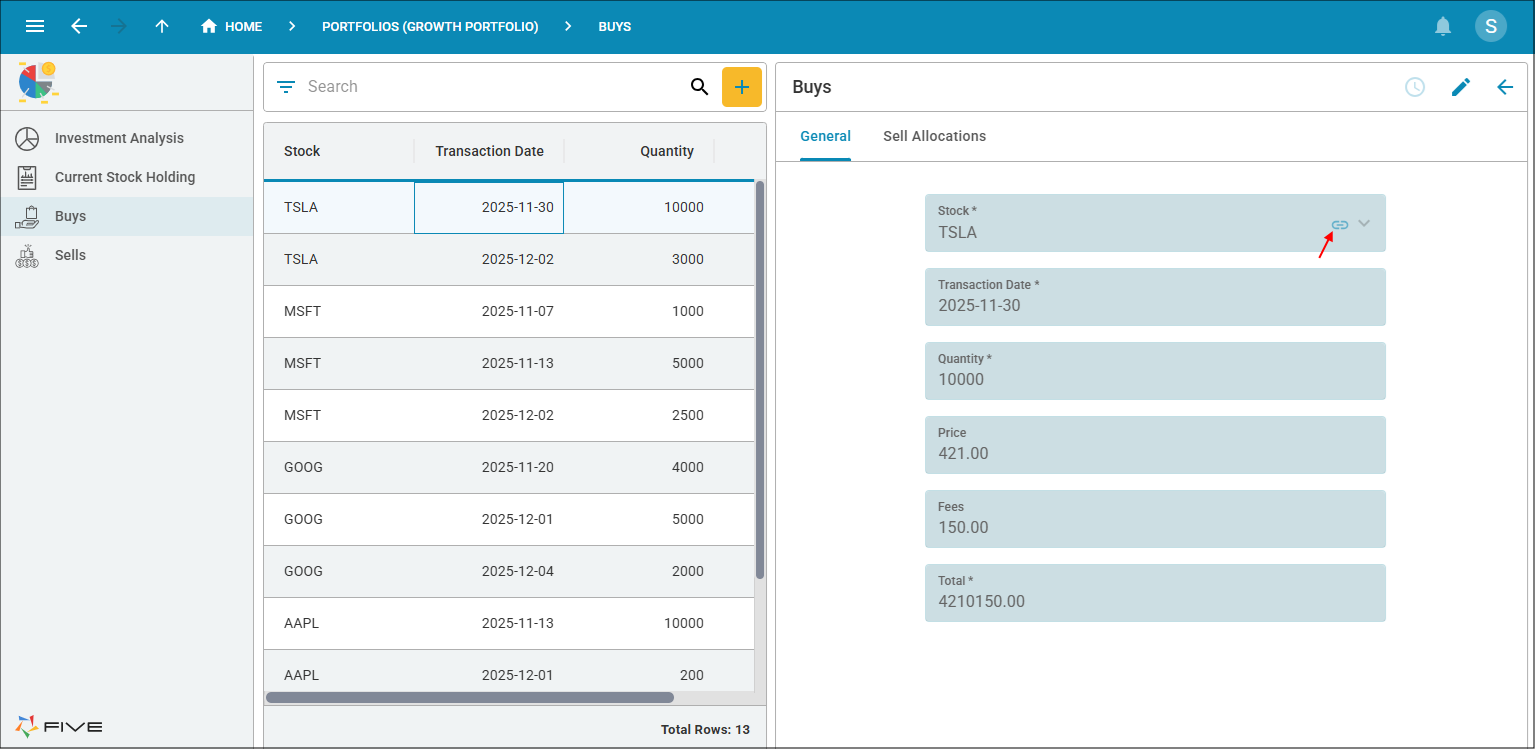Open the user avatar S menu
This screenshot has height=749, width=1535.
click(x=1491, y=26)
